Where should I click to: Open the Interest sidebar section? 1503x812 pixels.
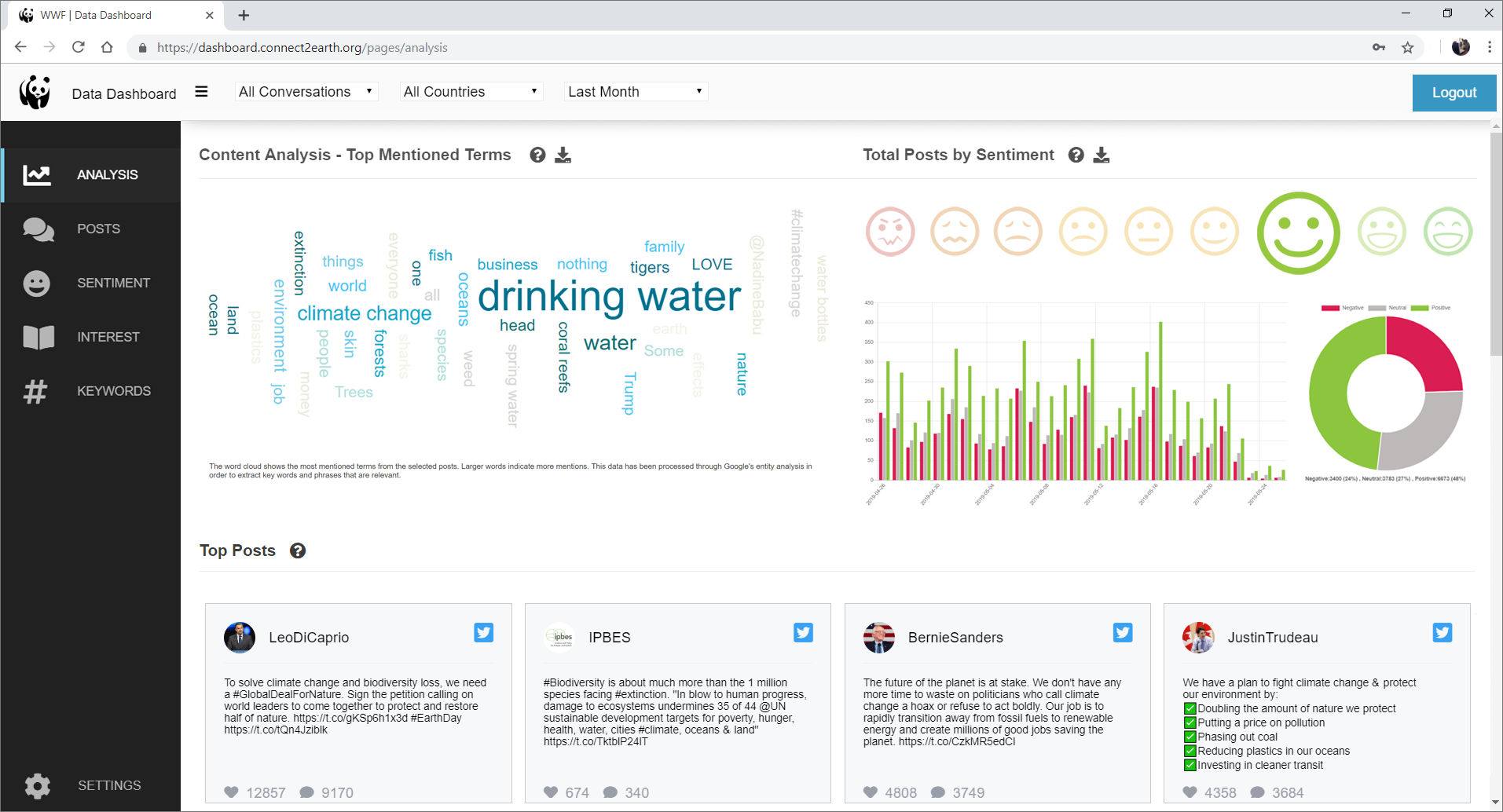90,337
